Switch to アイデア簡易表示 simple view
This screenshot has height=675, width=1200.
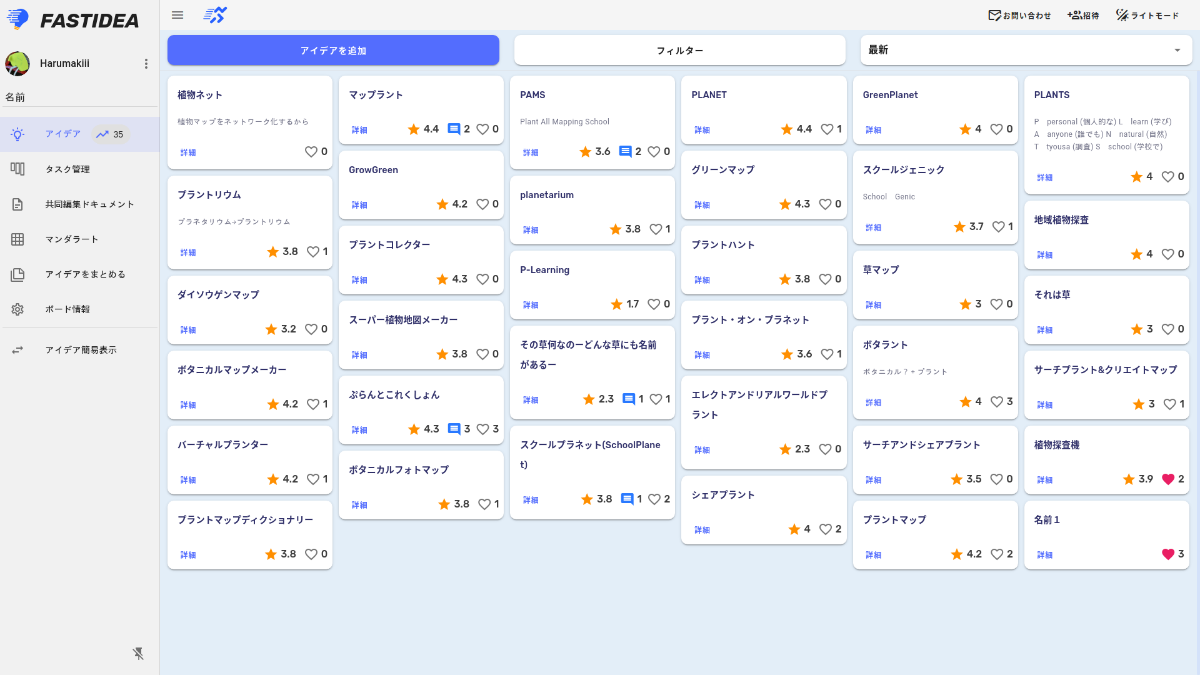tap(80, 350)
